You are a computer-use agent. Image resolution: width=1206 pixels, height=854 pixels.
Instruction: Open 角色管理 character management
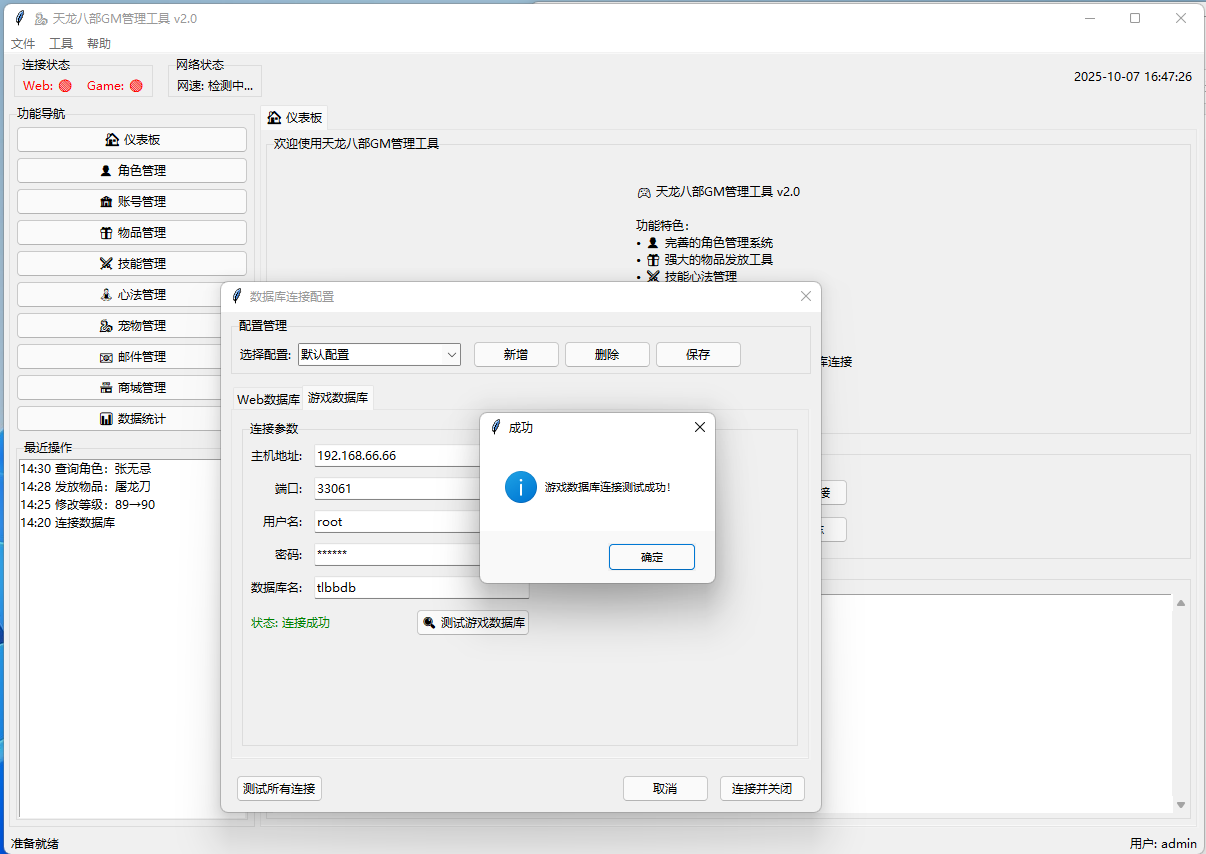pyautogui.click(x=132, y=171)
